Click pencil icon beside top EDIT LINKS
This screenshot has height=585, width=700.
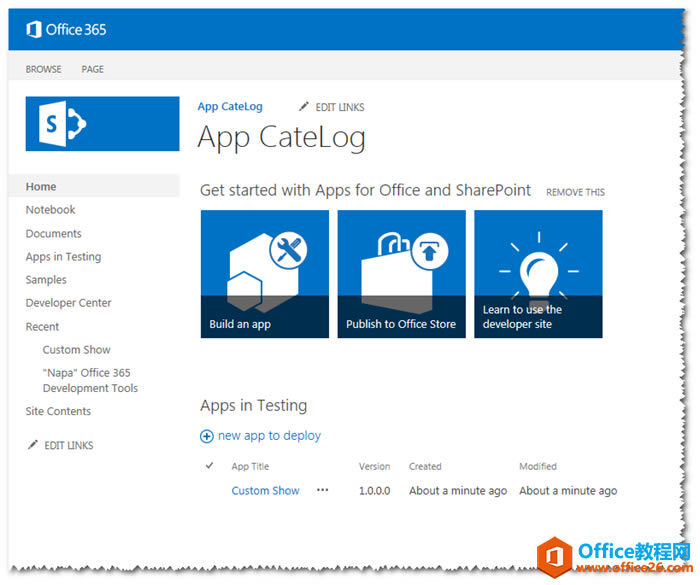point(304,107)
